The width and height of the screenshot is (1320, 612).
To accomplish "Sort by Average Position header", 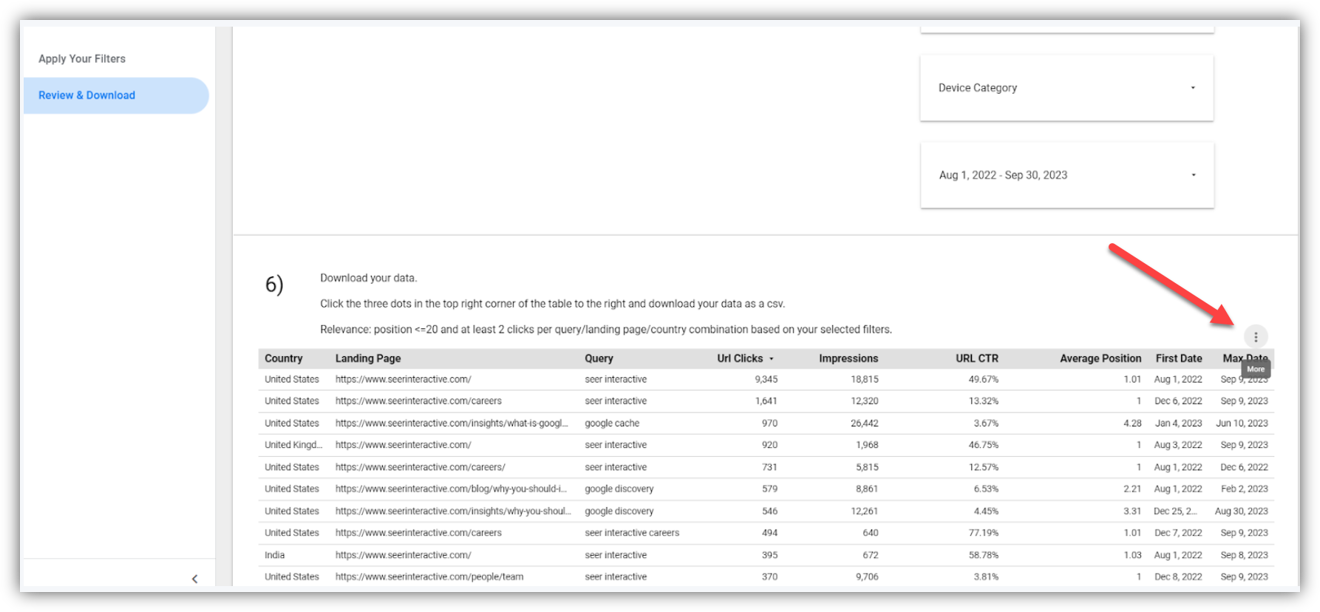I will [x=1100, y=359].
